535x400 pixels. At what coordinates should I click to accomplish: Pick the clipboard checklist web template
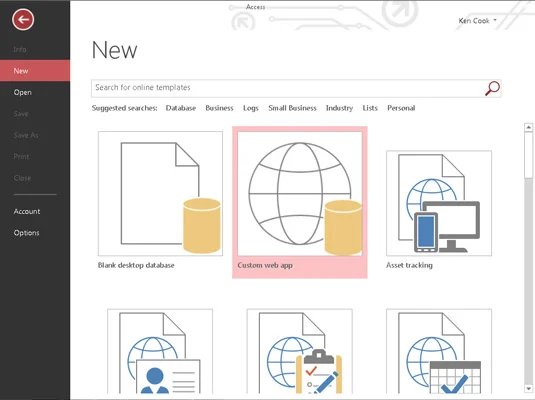[300, 352]
